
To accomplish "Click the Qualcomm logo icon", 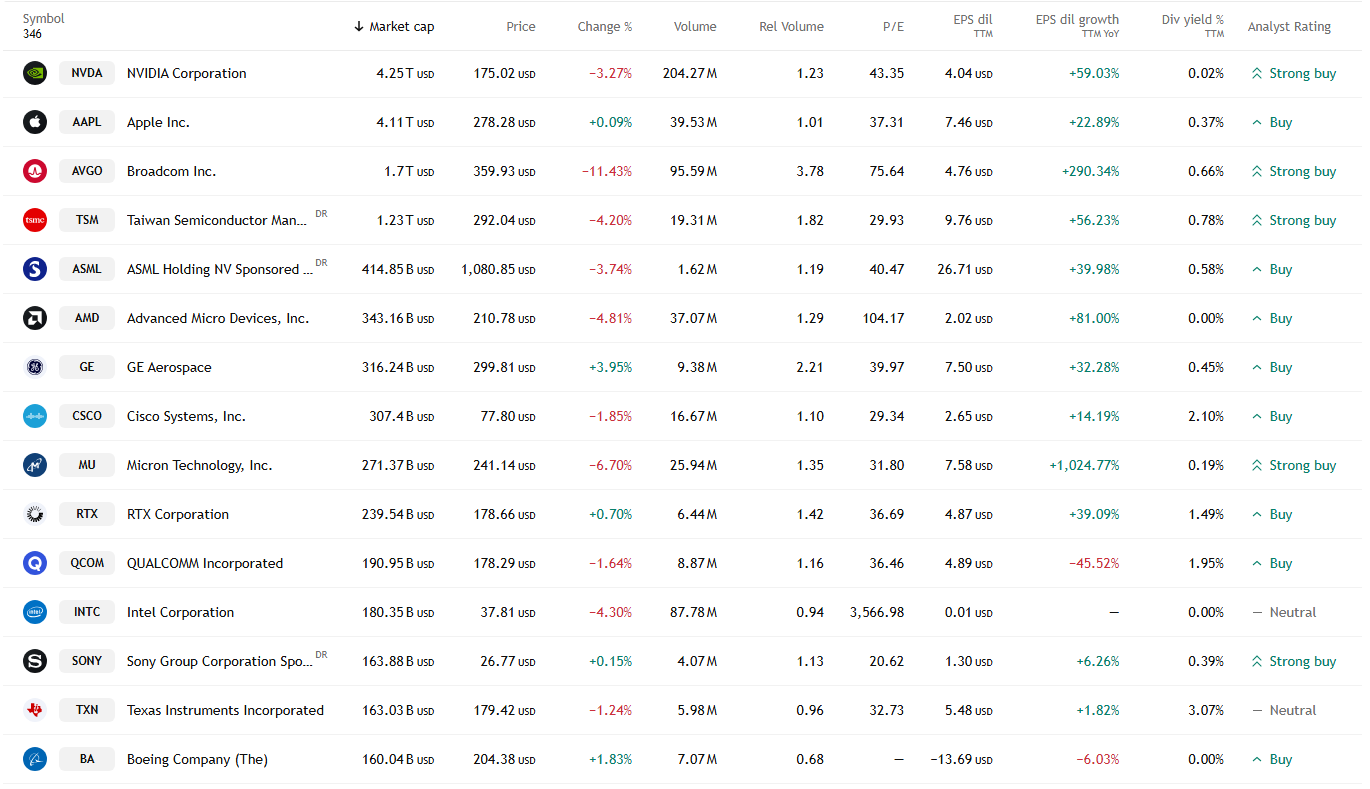I will pos(35,563).
